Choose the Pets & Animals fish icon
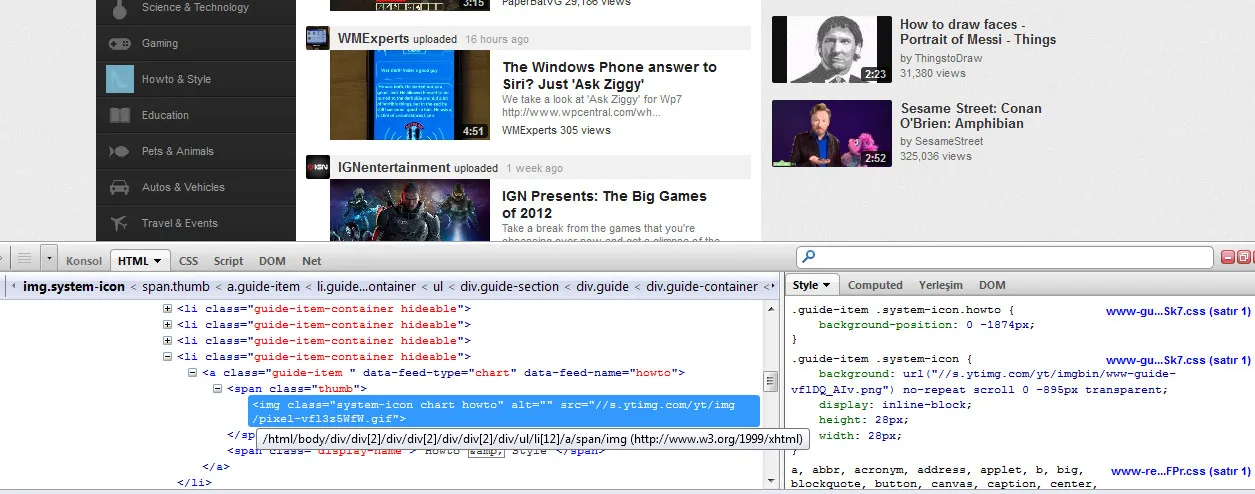The height and width of the screenshot is (494, 1255). click(120, 151)
